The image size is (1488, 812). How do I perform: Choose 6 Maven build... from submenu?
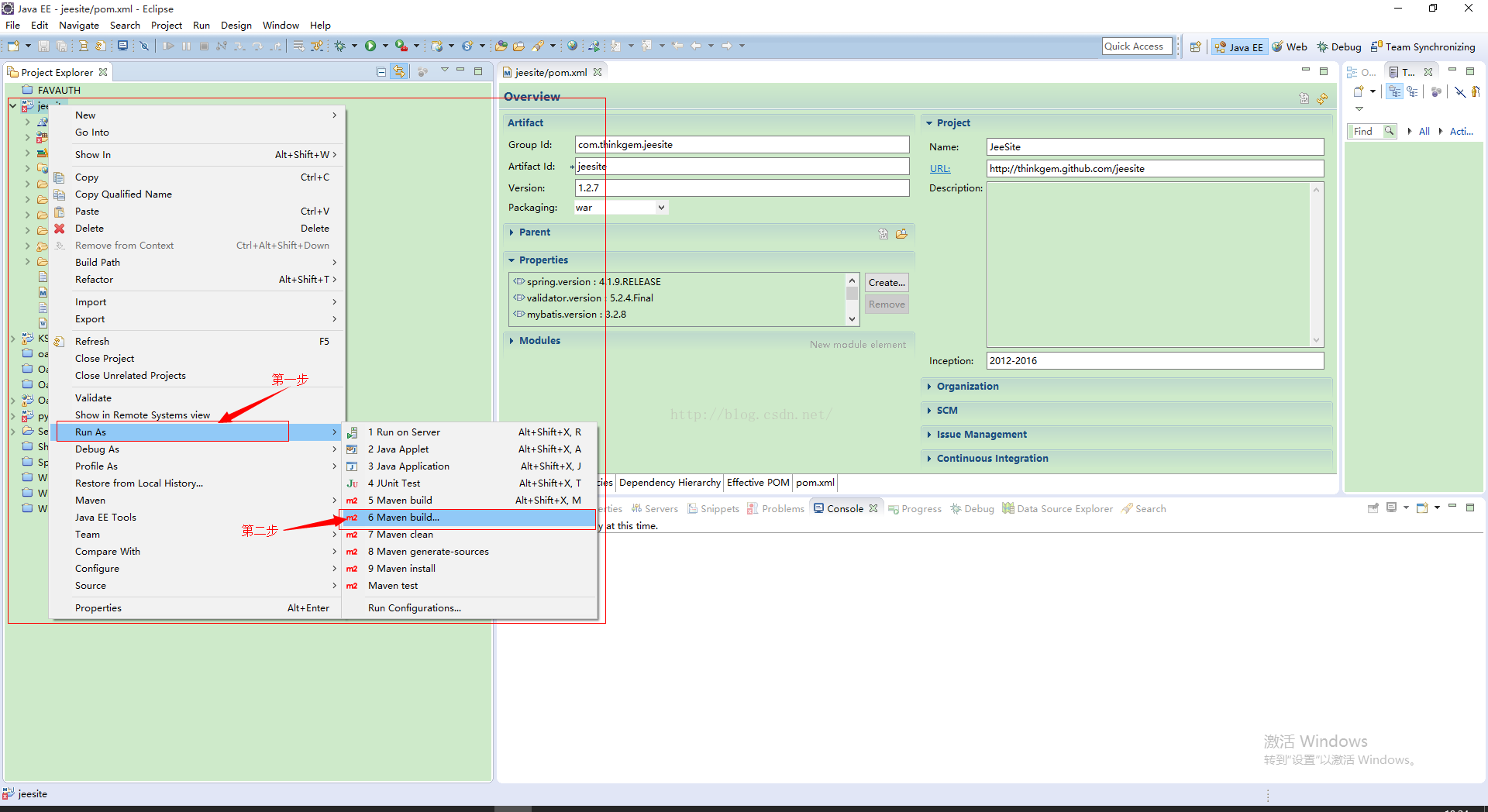coord(469,518)
